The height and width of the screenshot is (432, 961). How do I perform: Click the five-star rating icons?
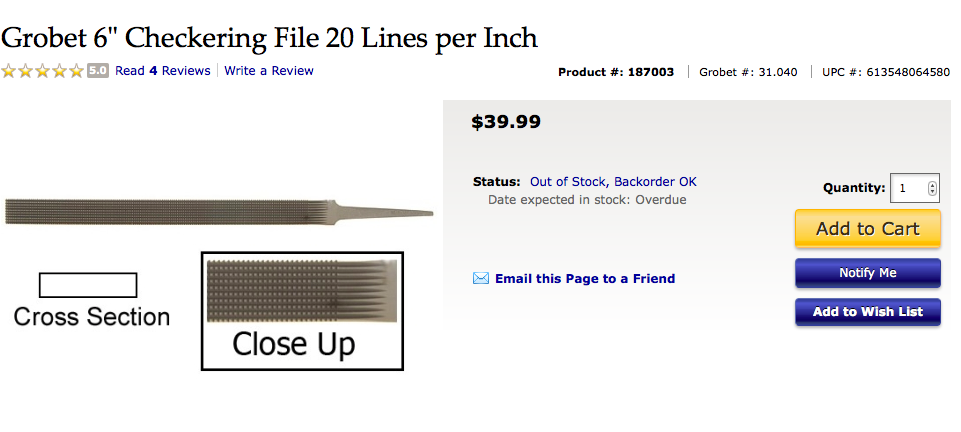(x=43, y=71)
